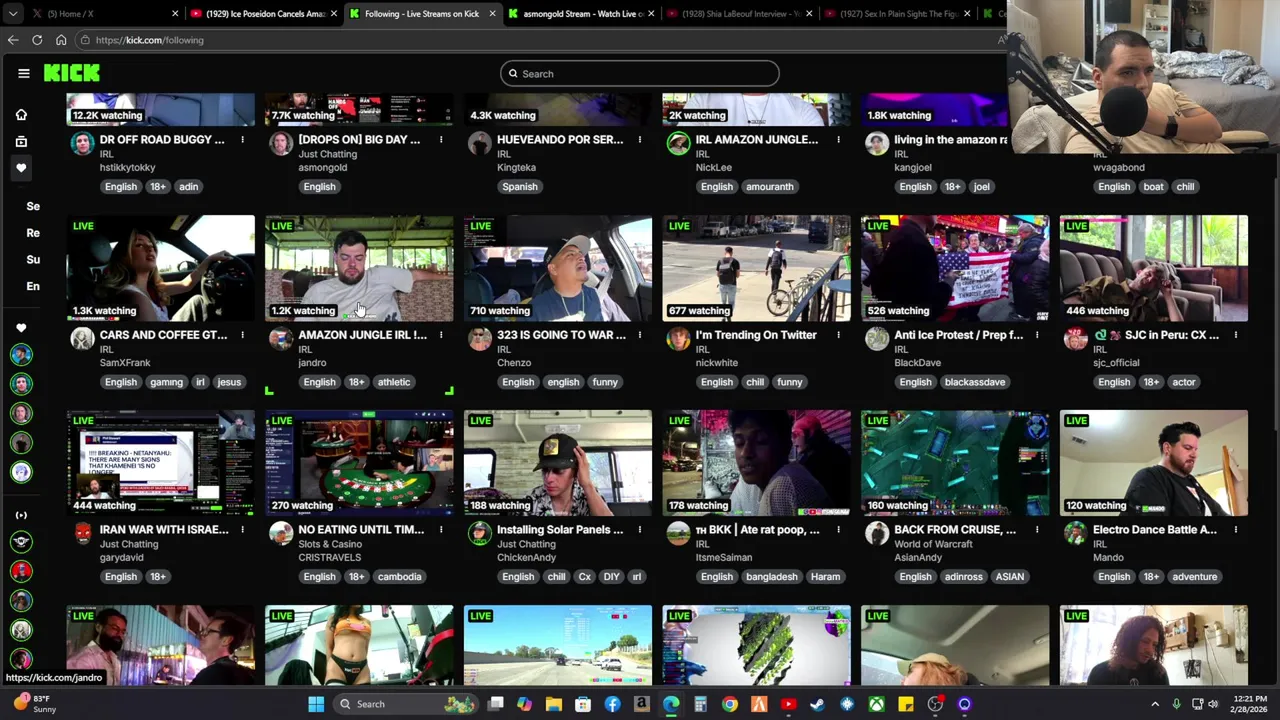Open options menu for Installing Solar Panels stream
This screenshot has height=720, width=1280.
[640, 530]
